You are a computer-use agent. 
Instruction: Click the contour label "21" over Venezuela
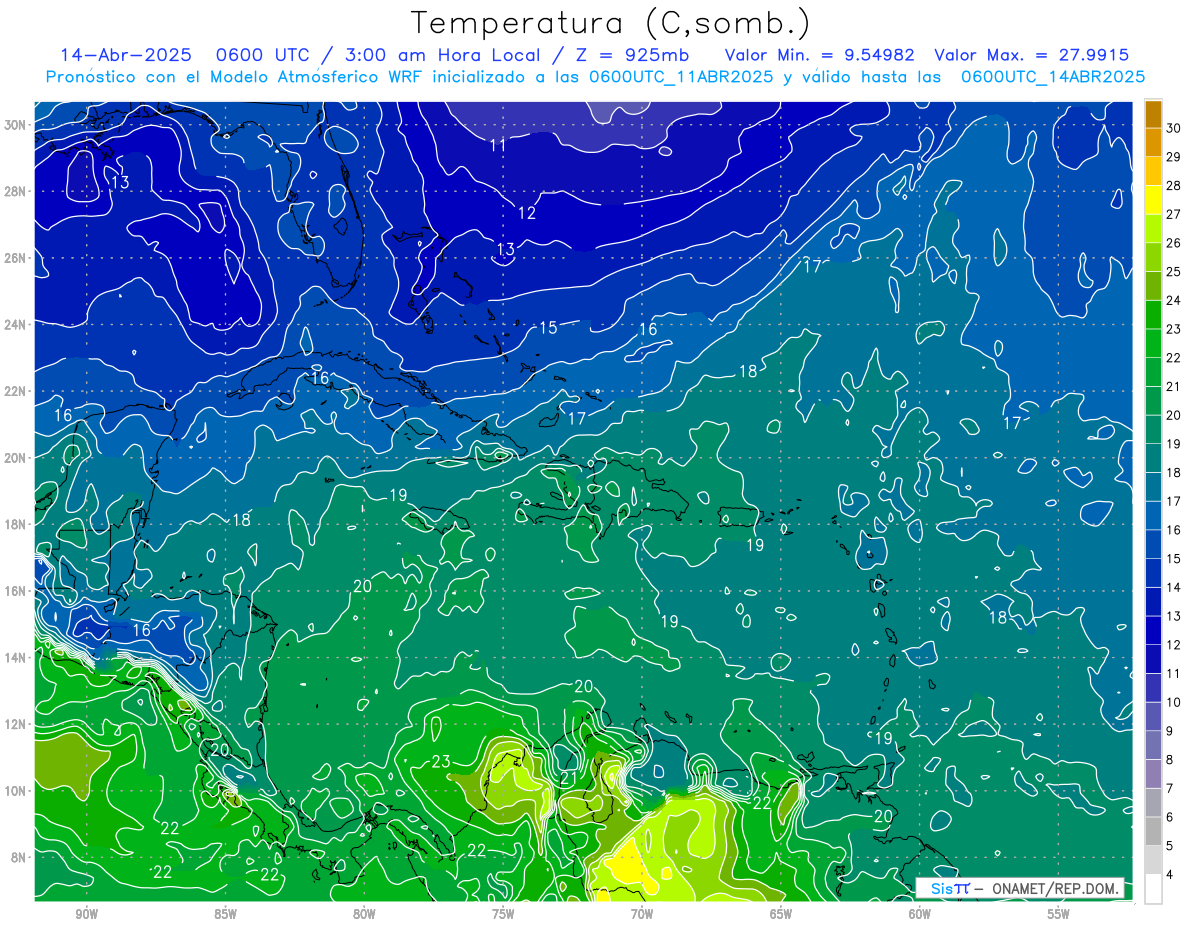click(568, 778)
